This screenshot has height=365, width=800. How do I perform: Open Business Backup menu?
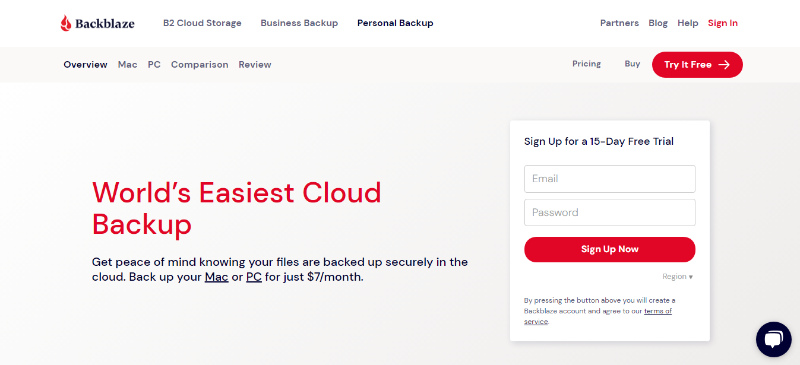(299, 23)
